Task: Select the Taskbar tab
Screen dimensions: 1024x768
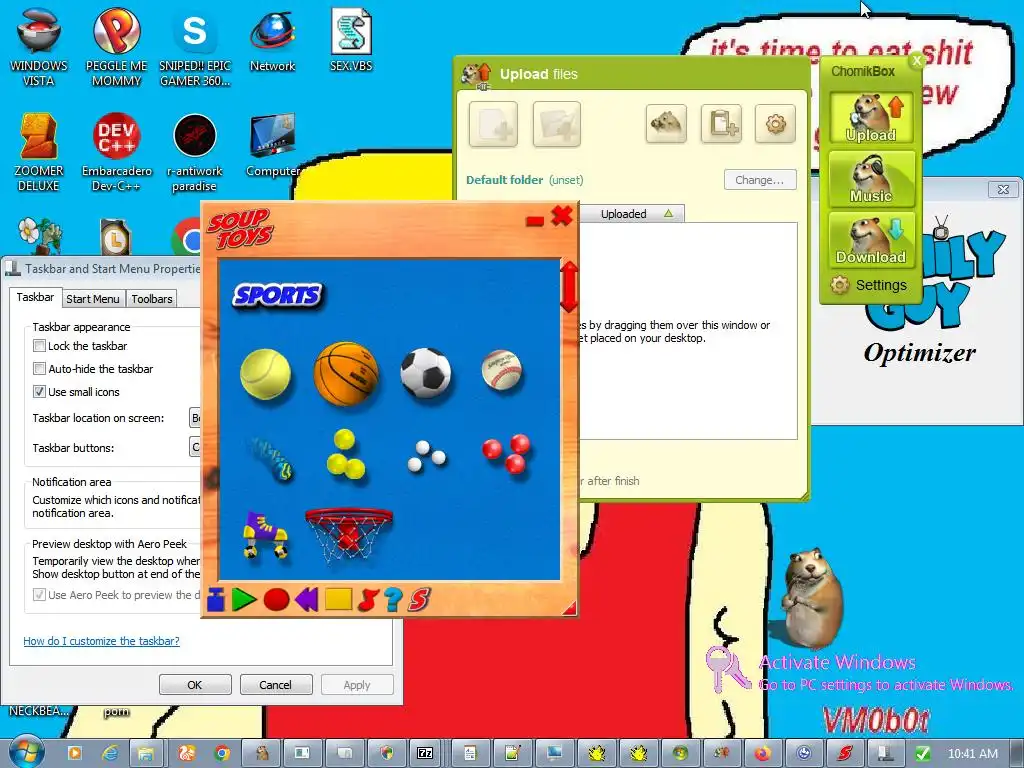Action: click(35, 297)
